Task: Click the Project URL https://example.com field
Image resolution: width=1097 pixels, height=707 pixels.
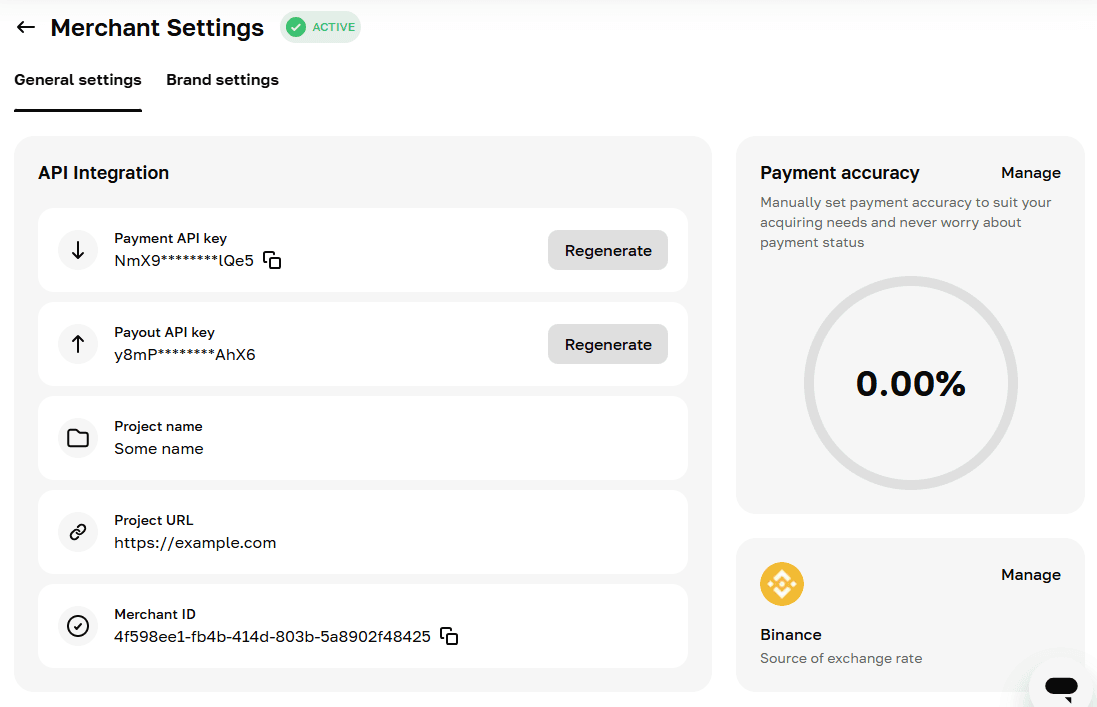Action: point(363,532)
